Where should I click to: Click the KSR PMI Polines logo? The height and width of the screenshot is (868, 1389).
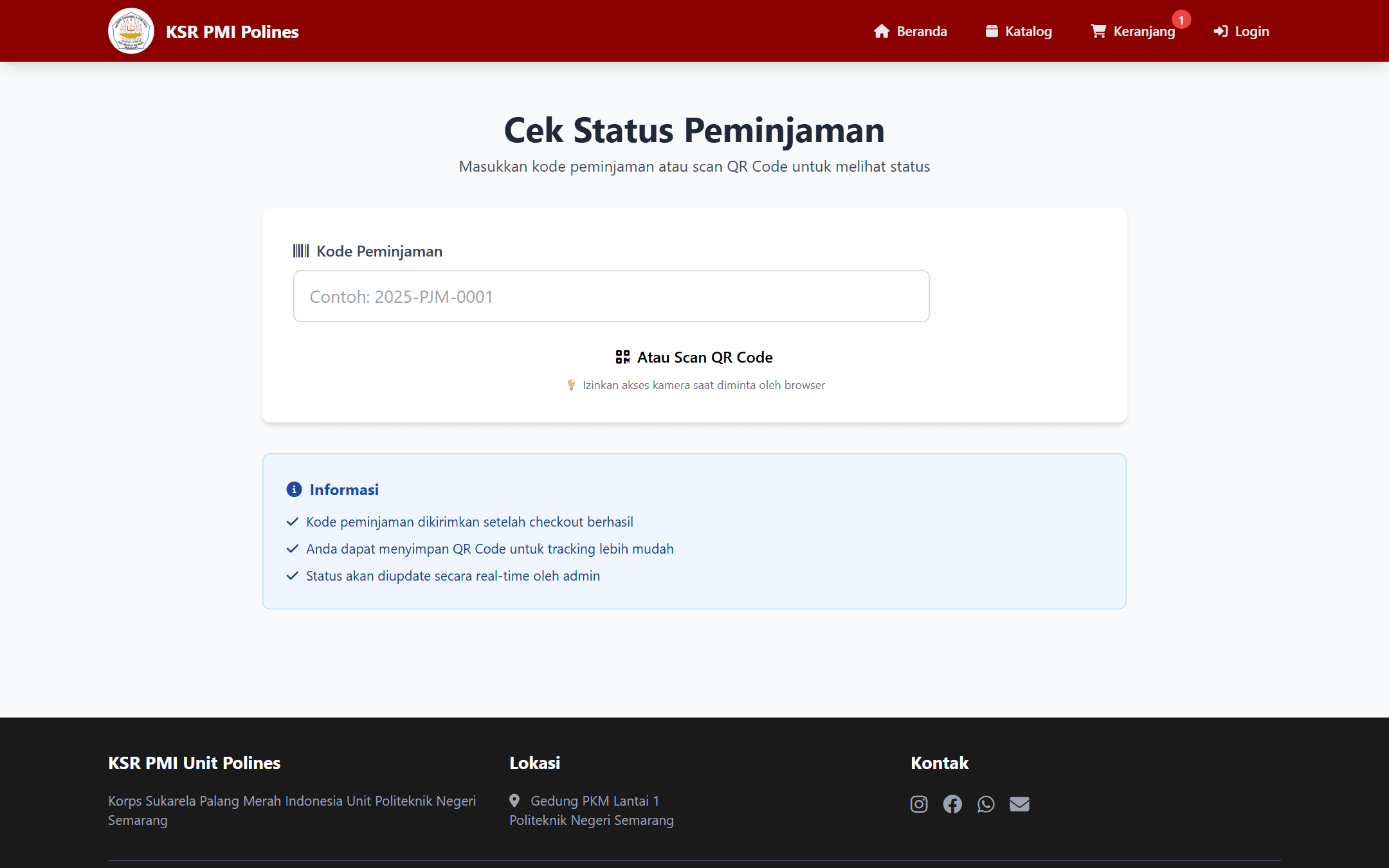click(131, 31)
